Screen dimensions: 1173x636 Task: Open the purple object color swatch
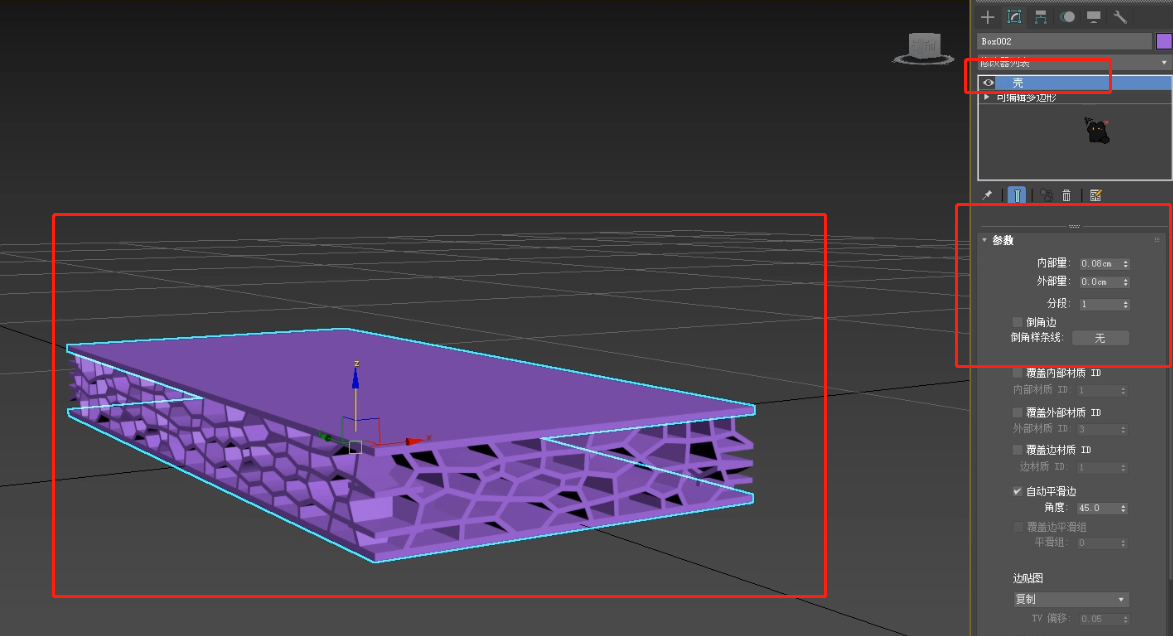pyautogui.click(x=1164, y=41)
